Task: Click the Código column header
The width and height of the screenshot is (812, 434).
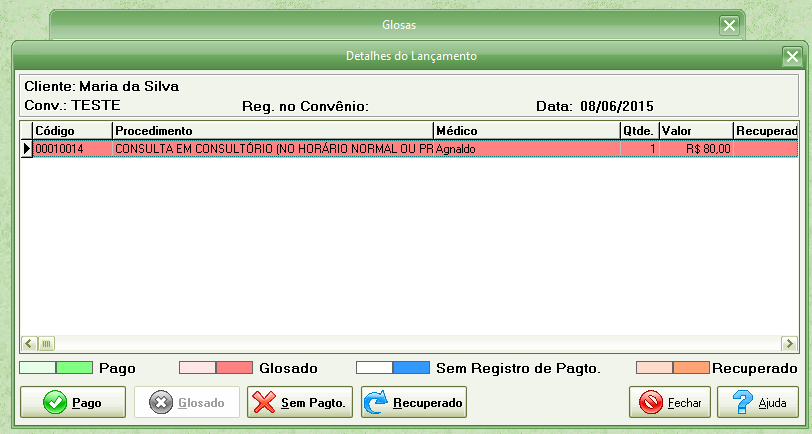Action: tap(72, 131)
